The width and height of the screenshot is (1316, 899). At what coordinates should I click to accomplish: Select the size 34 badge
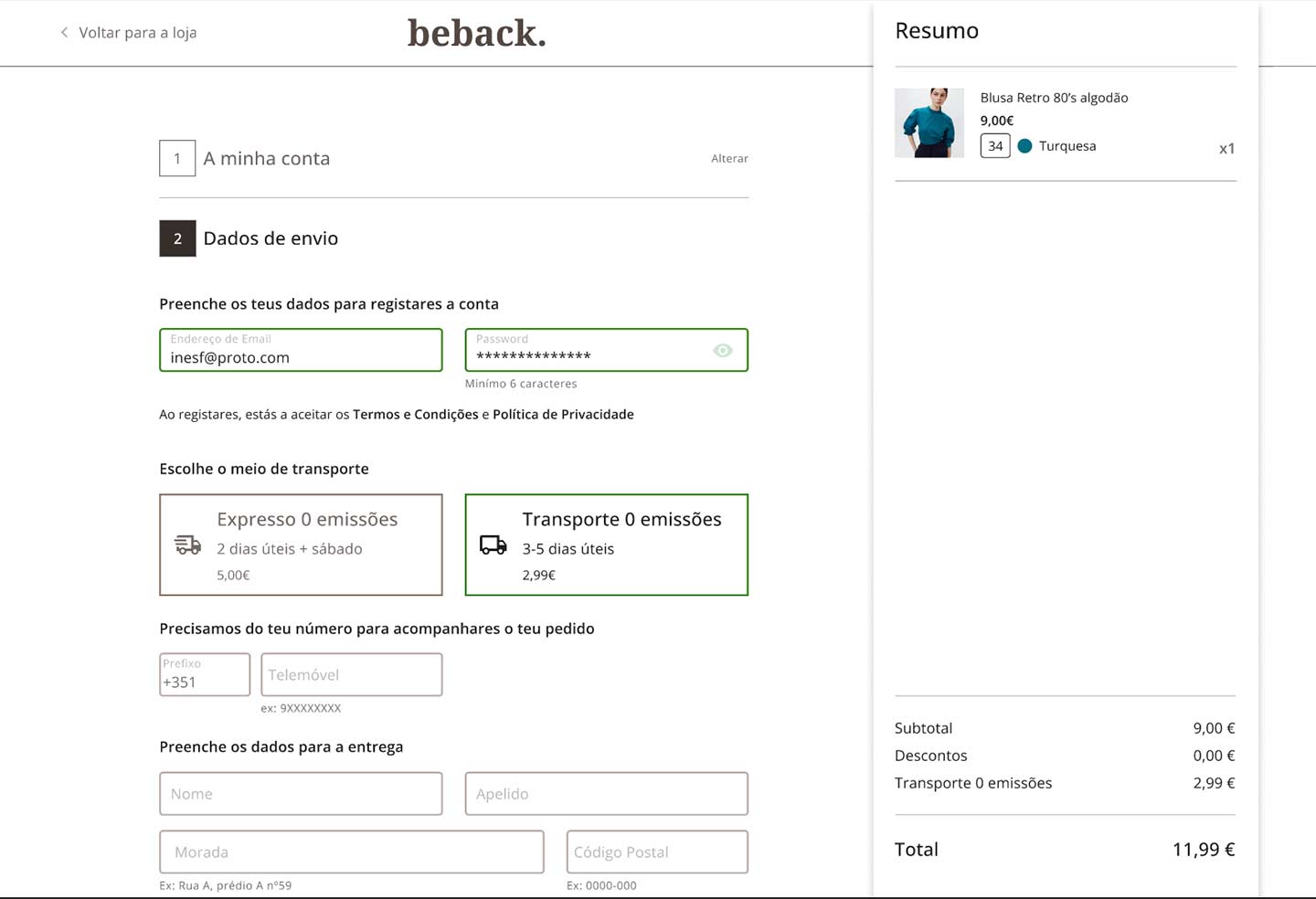click(x=995, y=146)
